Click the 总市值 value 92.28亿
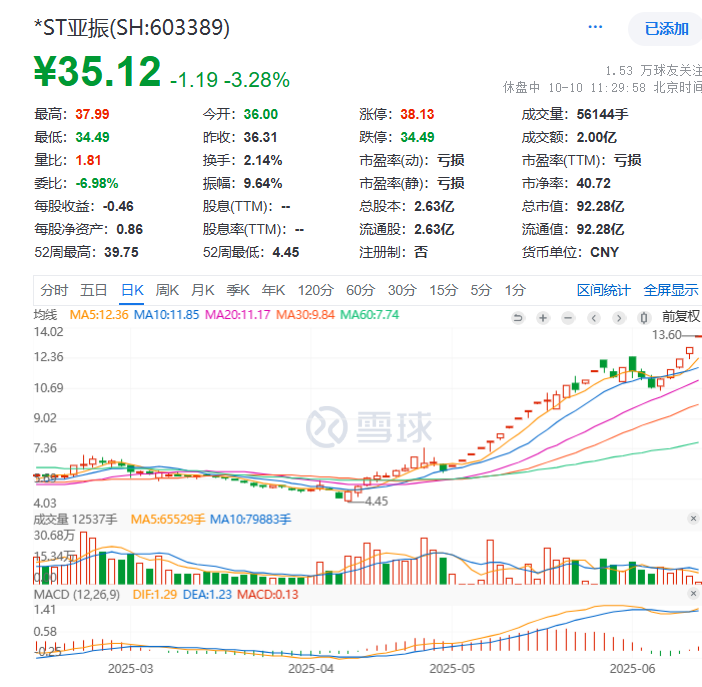 point(600,206)
